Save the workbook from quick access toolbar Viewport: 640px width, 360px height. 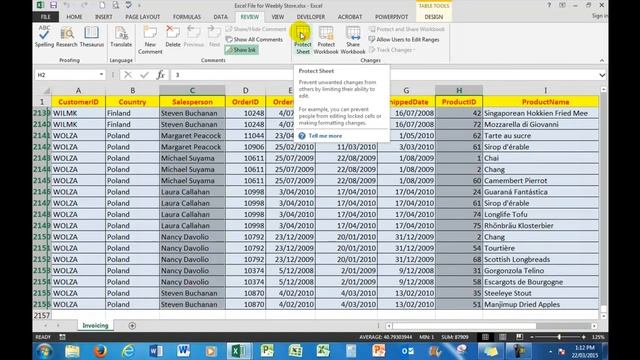53,5
